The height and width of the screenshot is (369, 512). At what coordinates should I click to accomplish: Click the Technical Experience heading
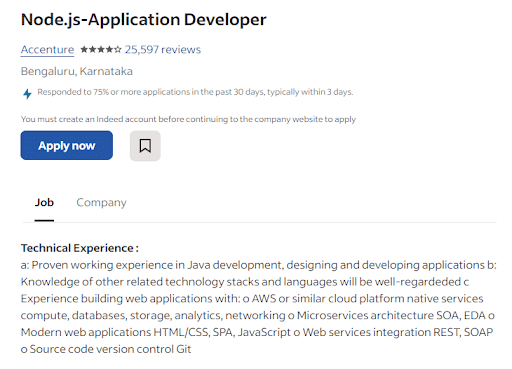coord(80,248)
